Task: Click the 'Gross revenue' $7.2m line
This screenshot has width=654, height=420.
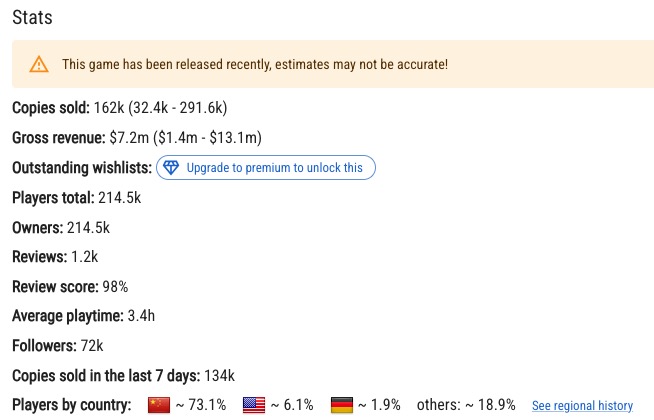Action: (136, 137)
